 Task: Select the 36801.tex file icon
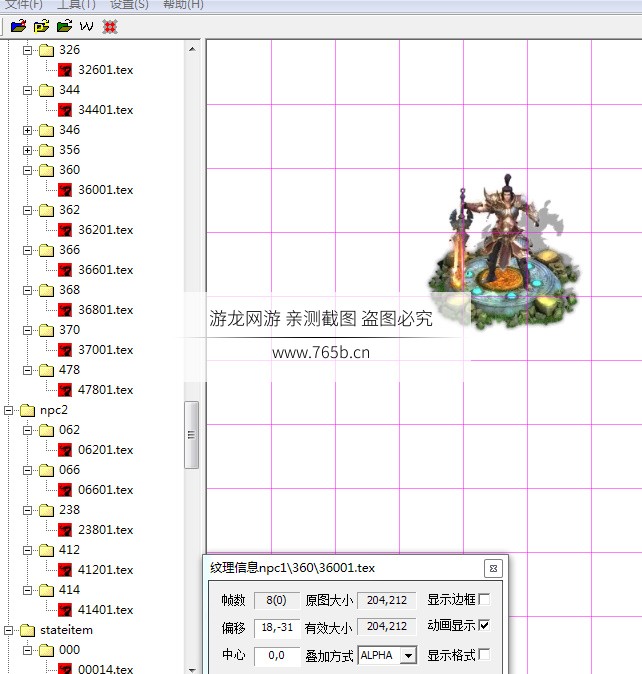click(x=65, y=309)
